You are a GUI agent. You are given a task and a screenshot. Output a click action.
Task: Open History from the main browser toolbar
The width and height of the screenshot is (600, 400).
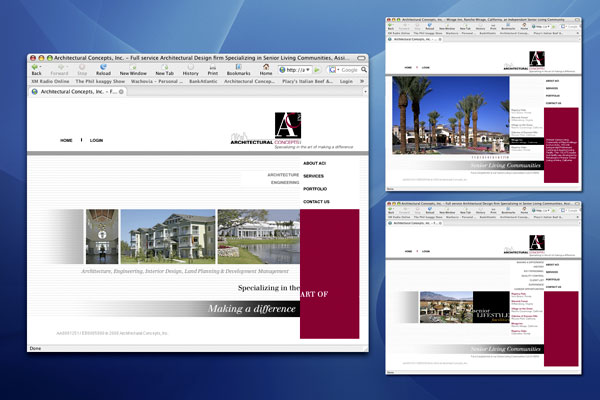(190, 69)
